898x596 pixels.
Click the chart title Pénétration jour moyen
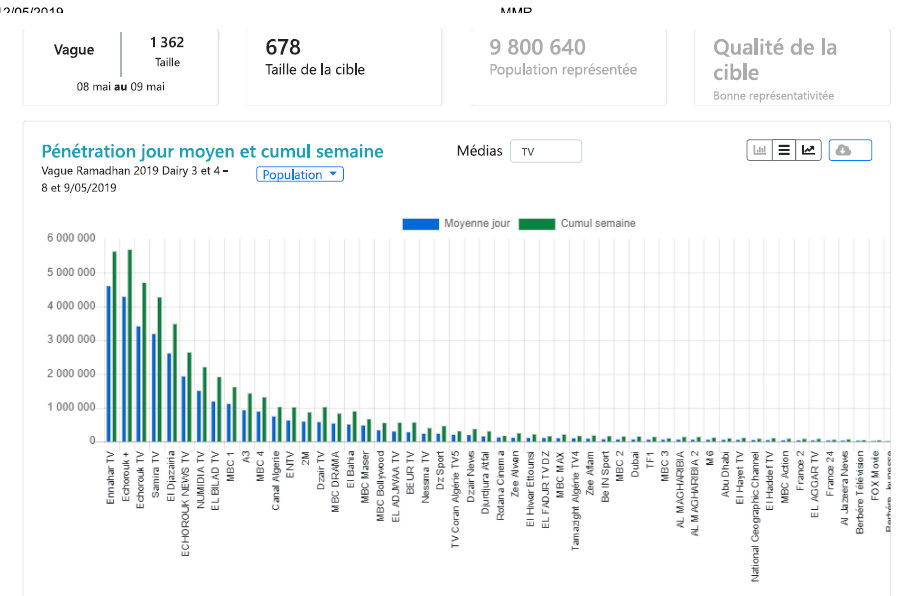point(212,151)
